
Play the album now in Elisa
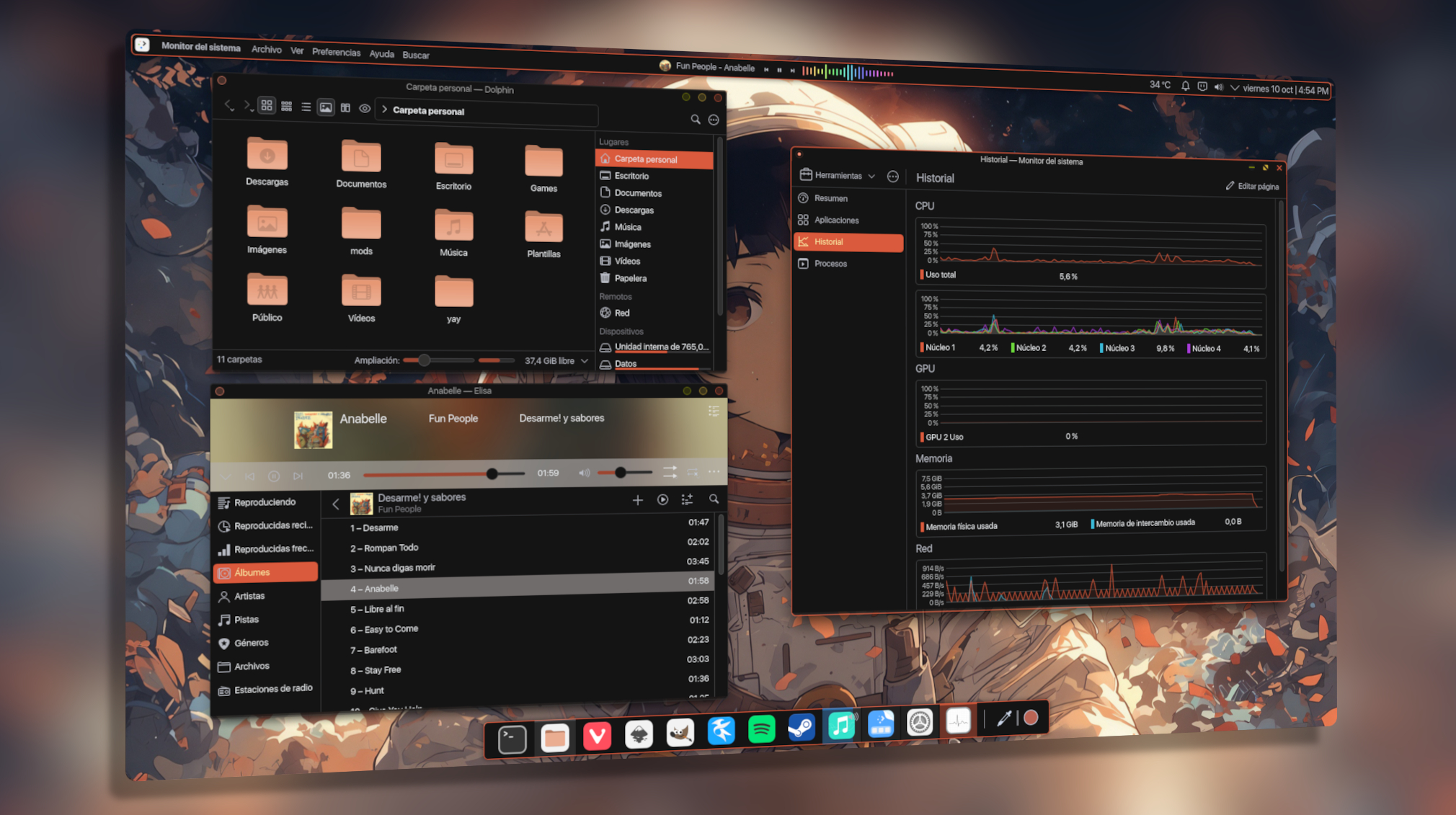pyautogui.click(x=662, y=499)
